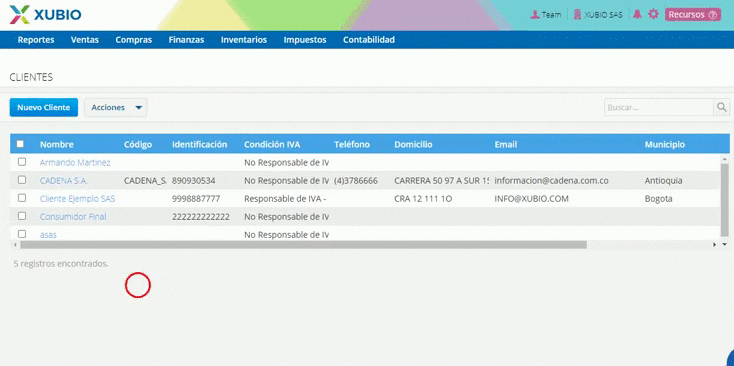Check the Cliente Ejemplo SAS row checkbox

click(x=22, y=198)
